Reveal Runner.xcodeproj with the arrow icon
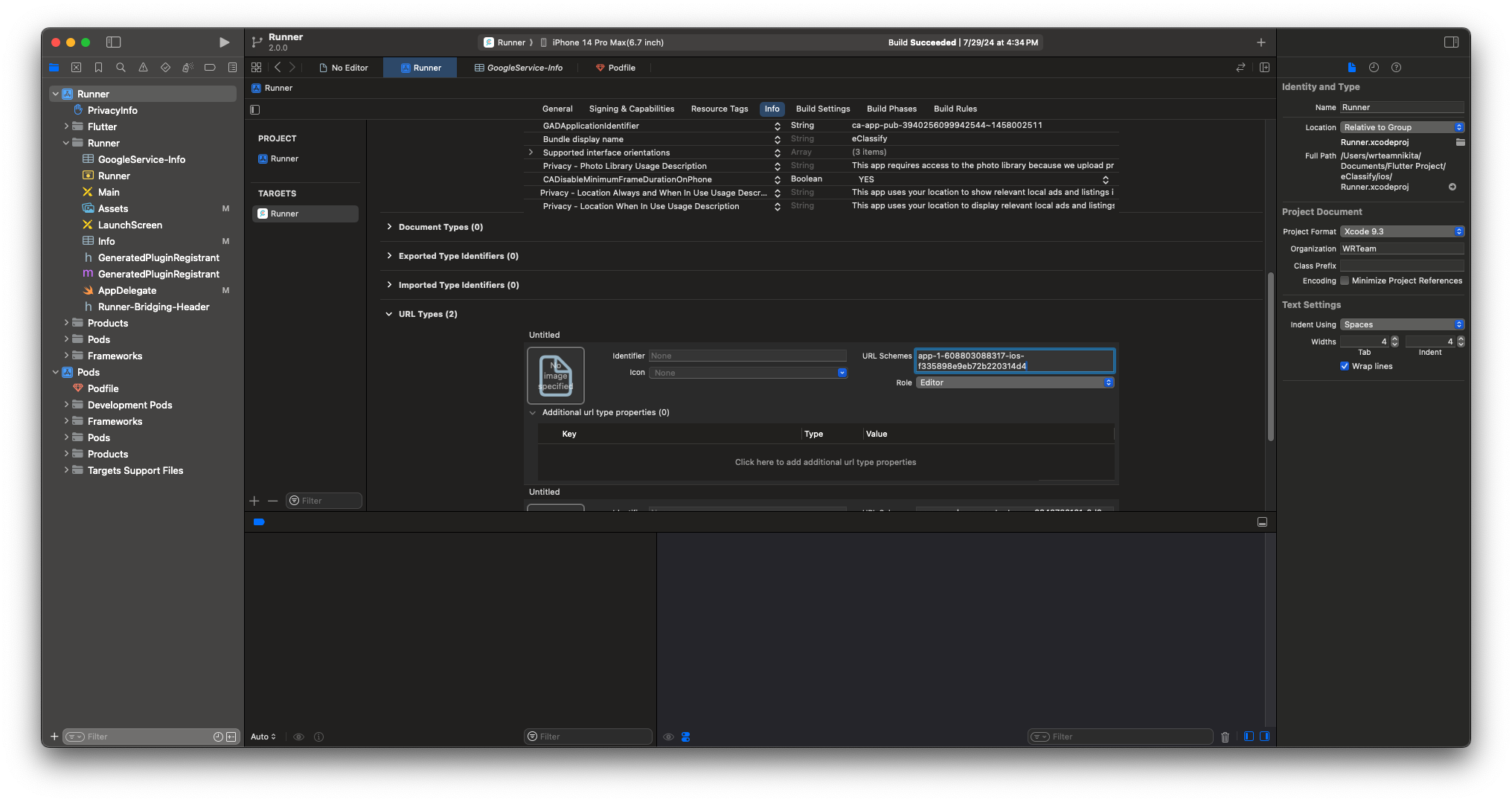 click(x=1452, y=187)
